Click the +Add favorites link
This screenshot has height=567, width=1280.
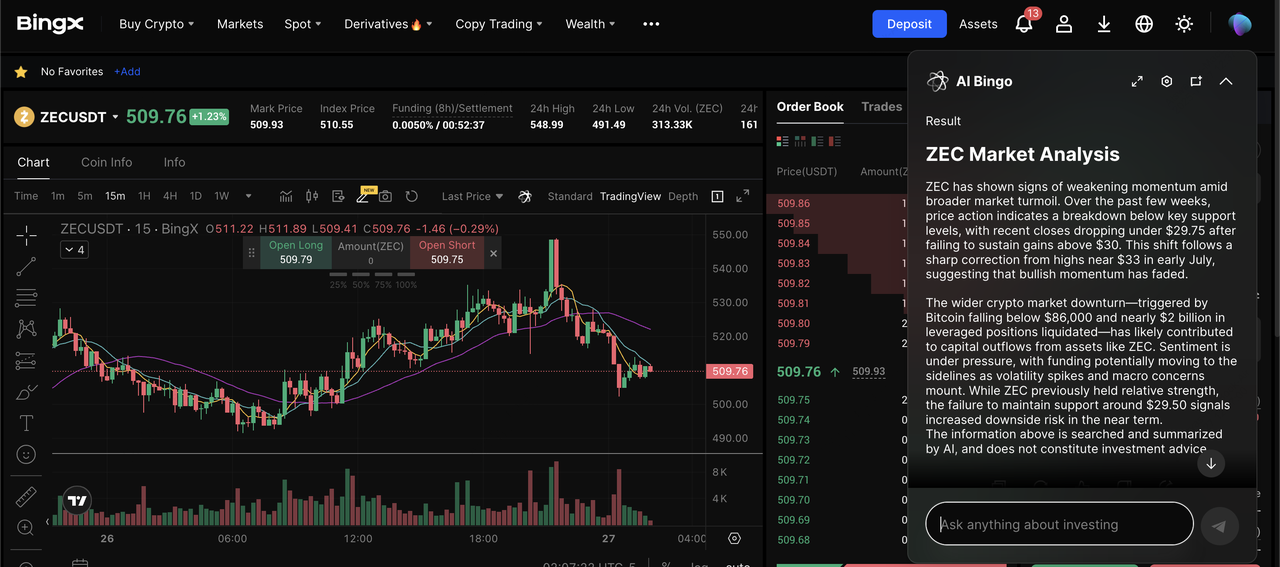[x=127, y=72]
